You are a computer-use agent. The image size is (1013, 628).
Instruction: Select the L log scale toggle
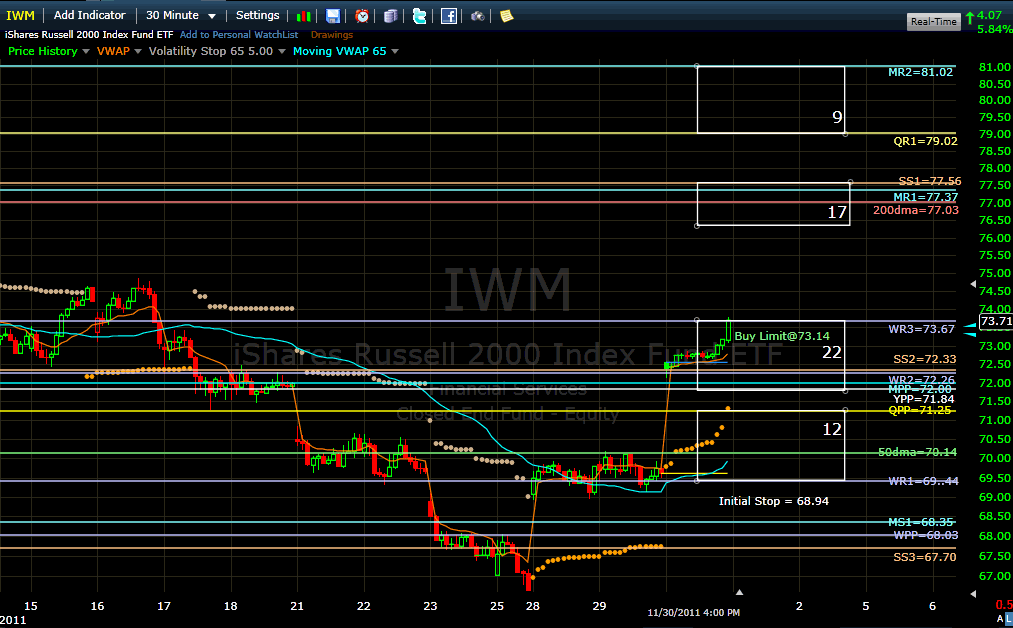tap(1008, 619)
